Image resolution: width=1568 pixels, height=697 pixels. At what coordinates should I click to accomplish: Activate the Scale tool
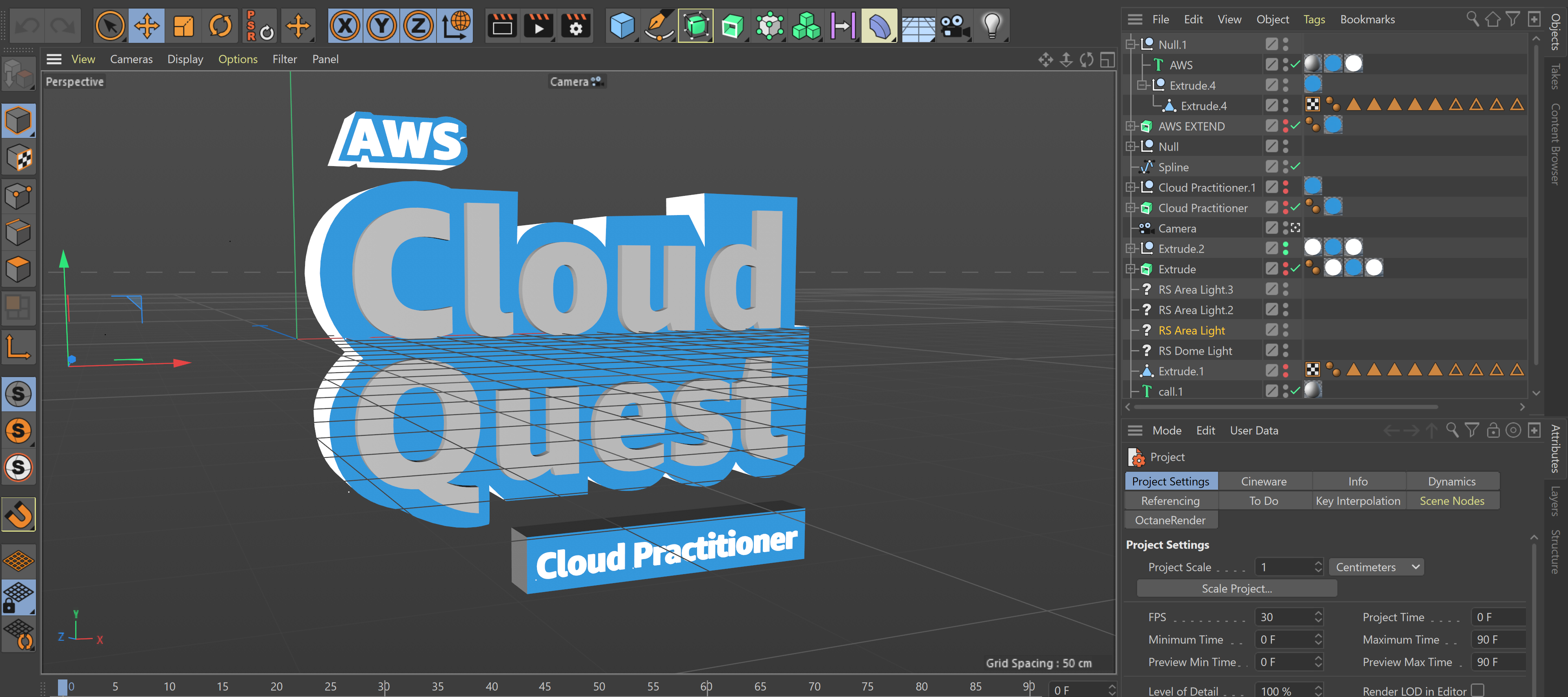183,26
